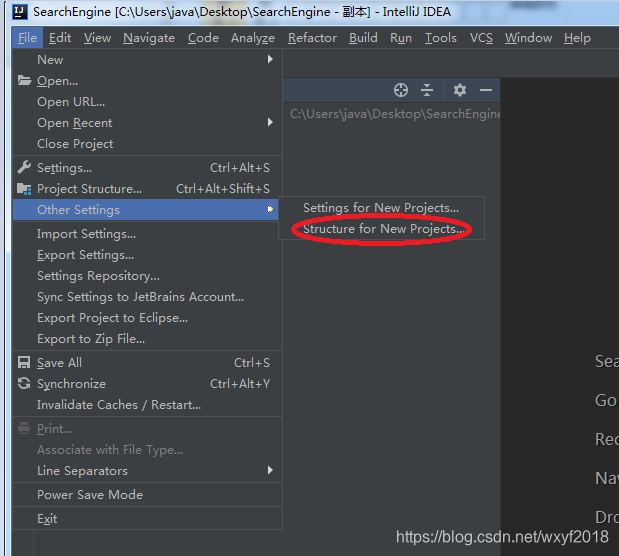
Task: Choose Export Project to Eclipse...
Action: click(x=147, y=317)
